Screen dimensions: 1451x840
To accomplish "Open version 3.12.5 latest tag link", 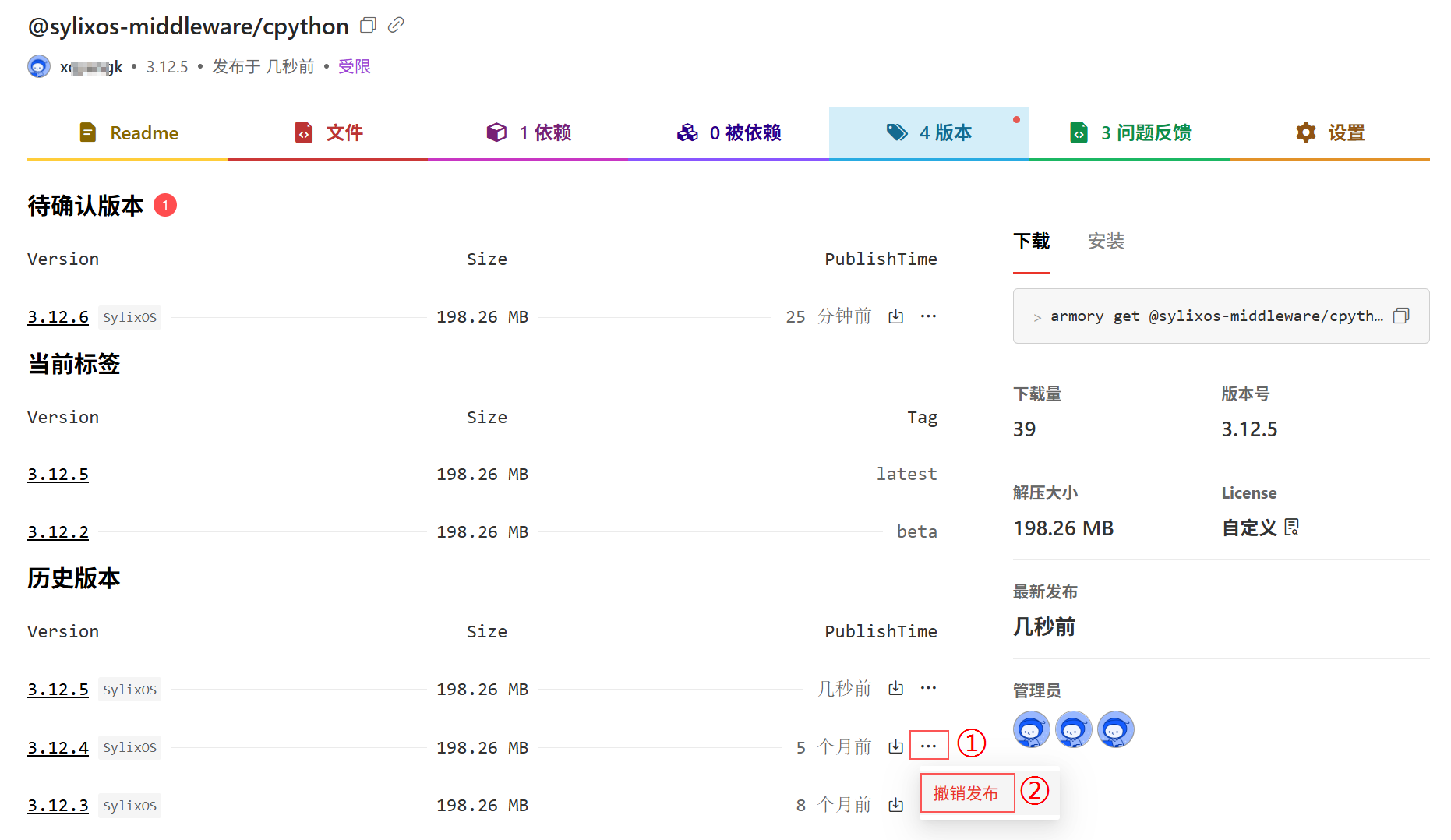I will coord(58,475).
